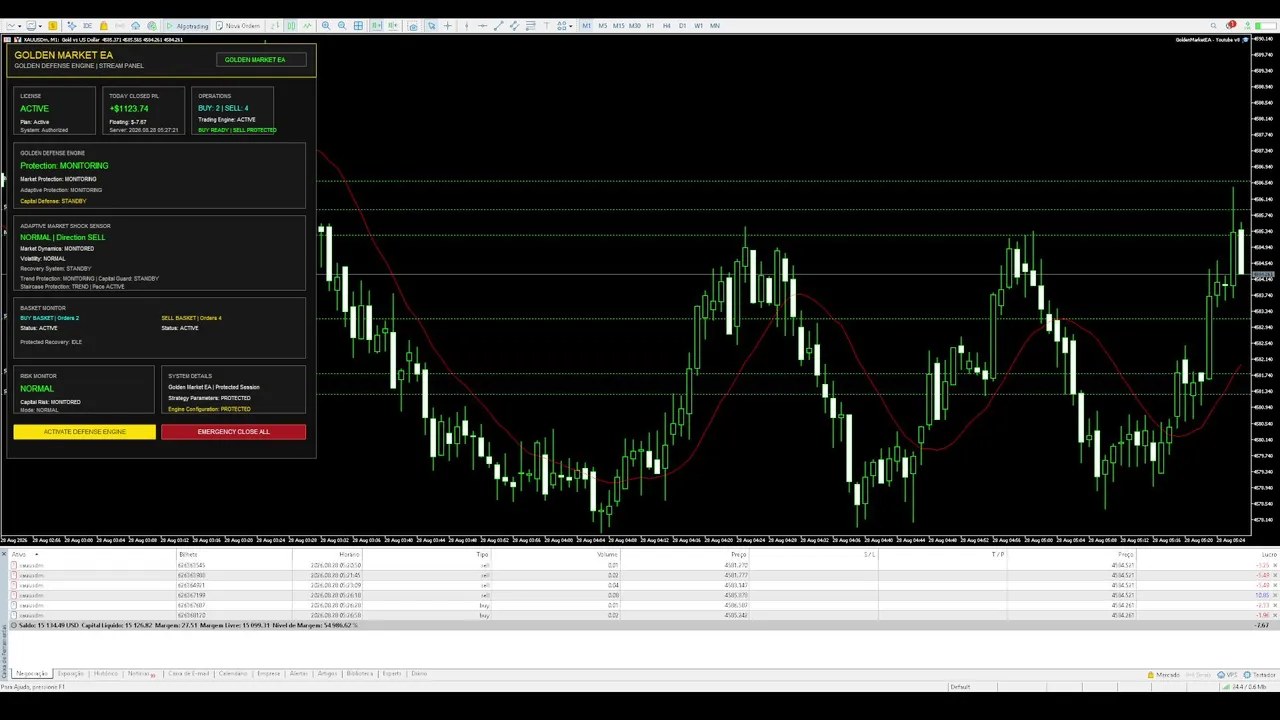Click the chart screenshot camera icon

(x=413, y=26)
